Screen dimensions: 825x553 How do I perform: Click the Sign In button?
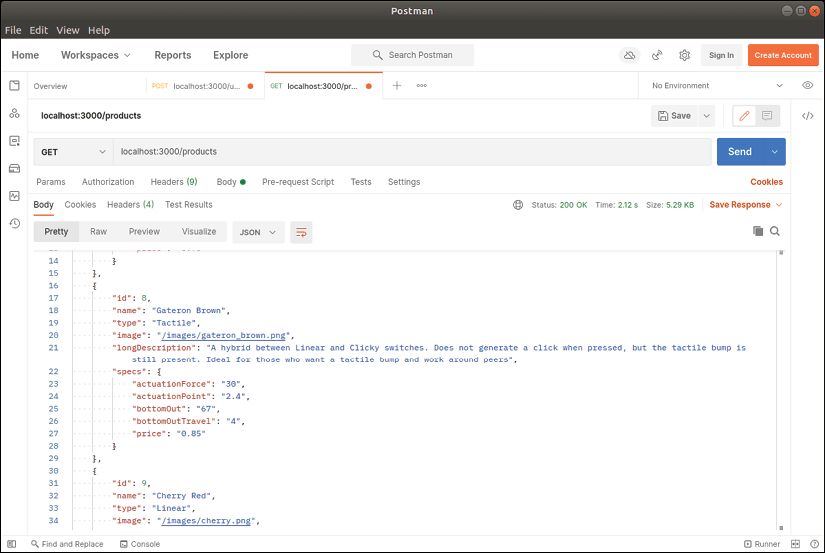[721, 55]
